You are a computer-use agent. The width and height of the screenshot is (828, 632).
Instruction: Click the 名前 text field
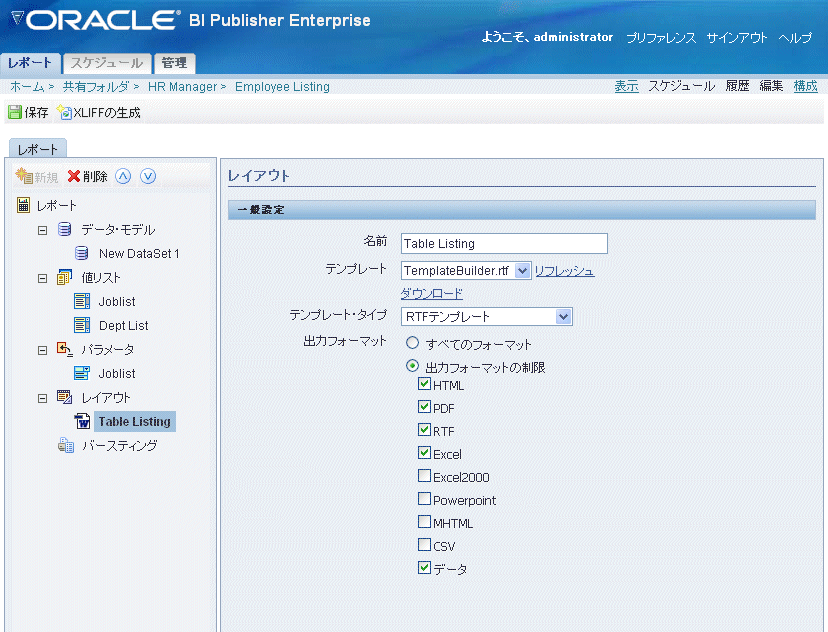point(504,243)
